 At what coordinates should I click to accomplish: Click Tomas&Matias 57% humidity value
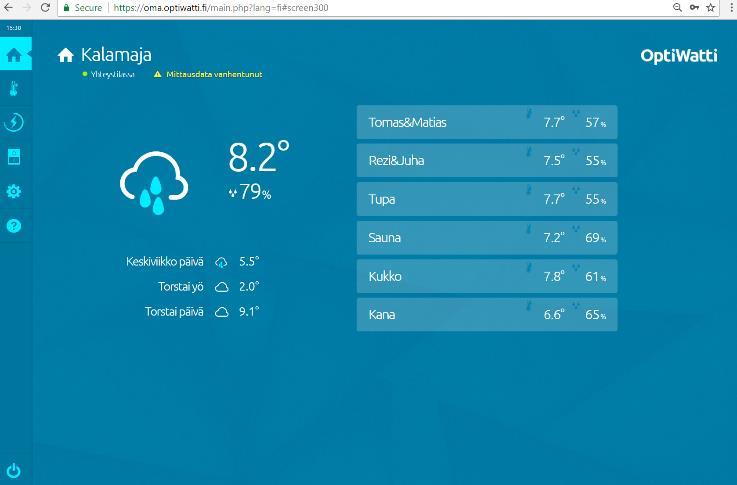tap(595, 123)
